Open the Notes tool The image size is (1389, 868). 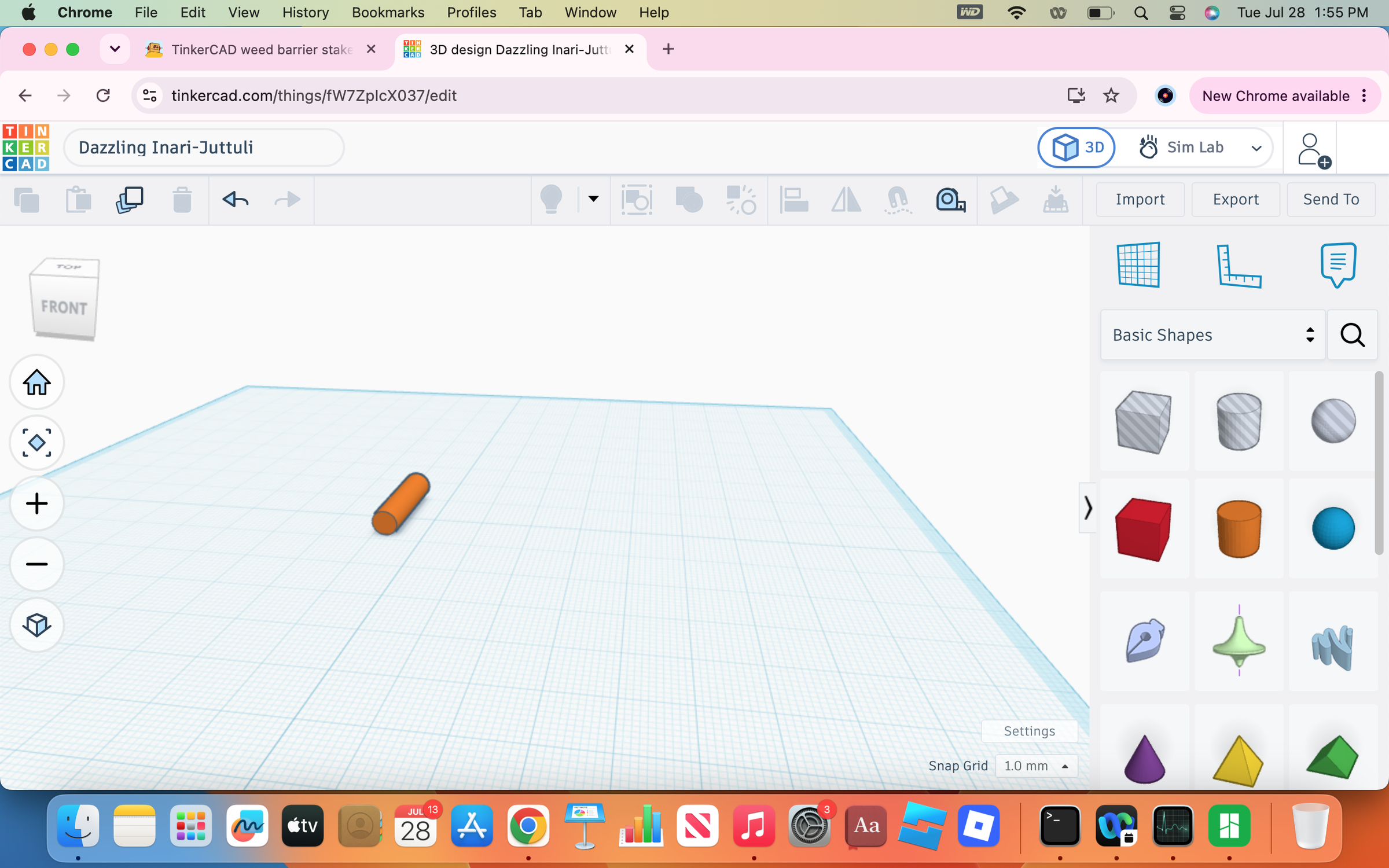click(x=1338, y=265)
